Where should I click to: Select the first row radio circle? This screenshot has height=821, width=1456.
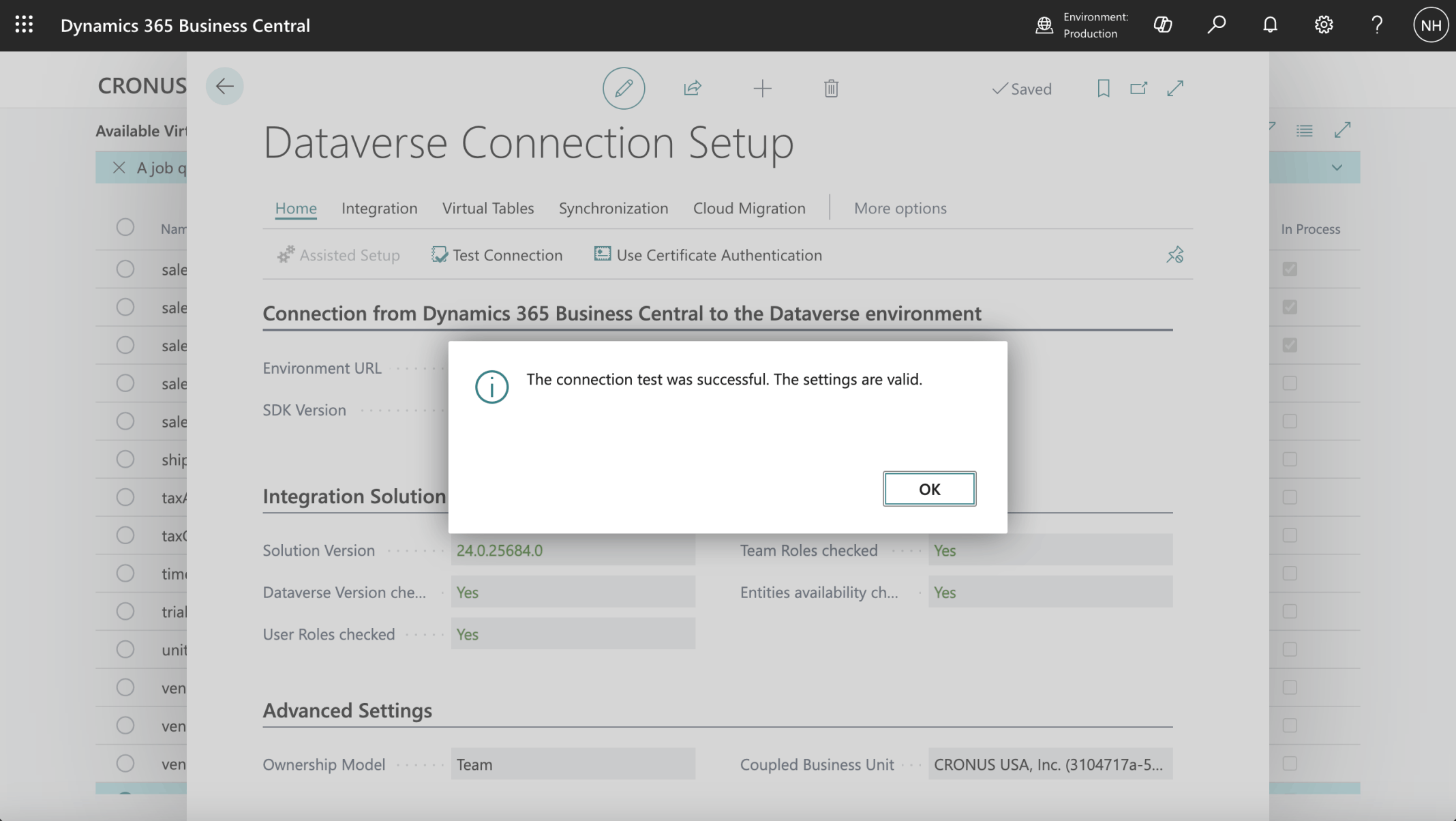click(x=125, y=269)
